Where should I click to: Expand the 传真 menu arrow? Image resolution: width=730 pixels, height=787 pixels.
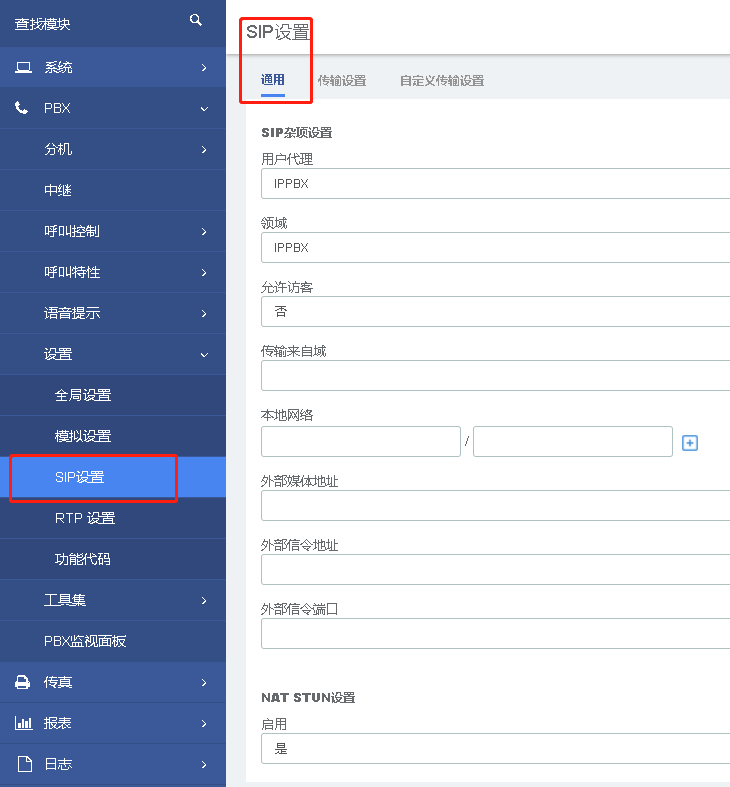(x=204, y=683)
